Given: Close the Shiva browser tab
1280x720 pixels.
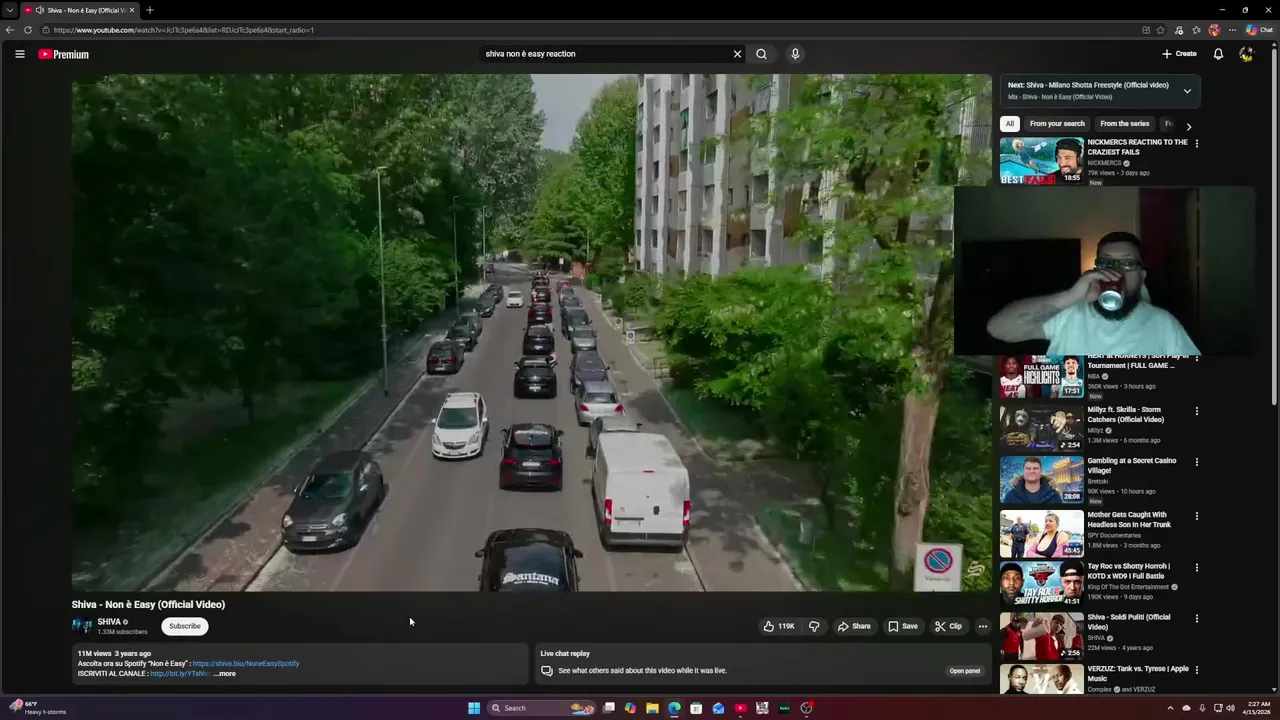Looking at the screenshot, I should (x=132, y=10).
